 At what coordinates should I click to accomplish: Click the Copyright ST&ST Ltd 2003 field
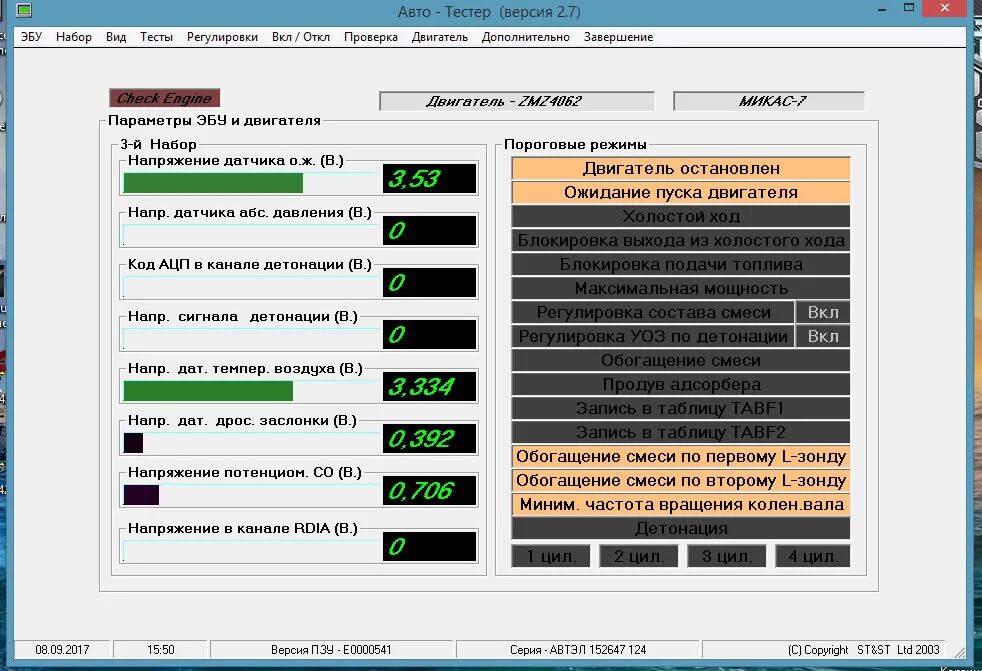(x=824, y=650)
